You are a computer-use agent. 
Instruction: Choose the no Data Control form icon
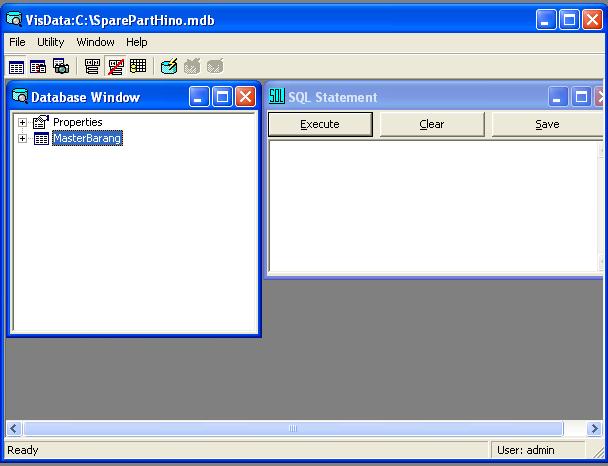(116, 67)
